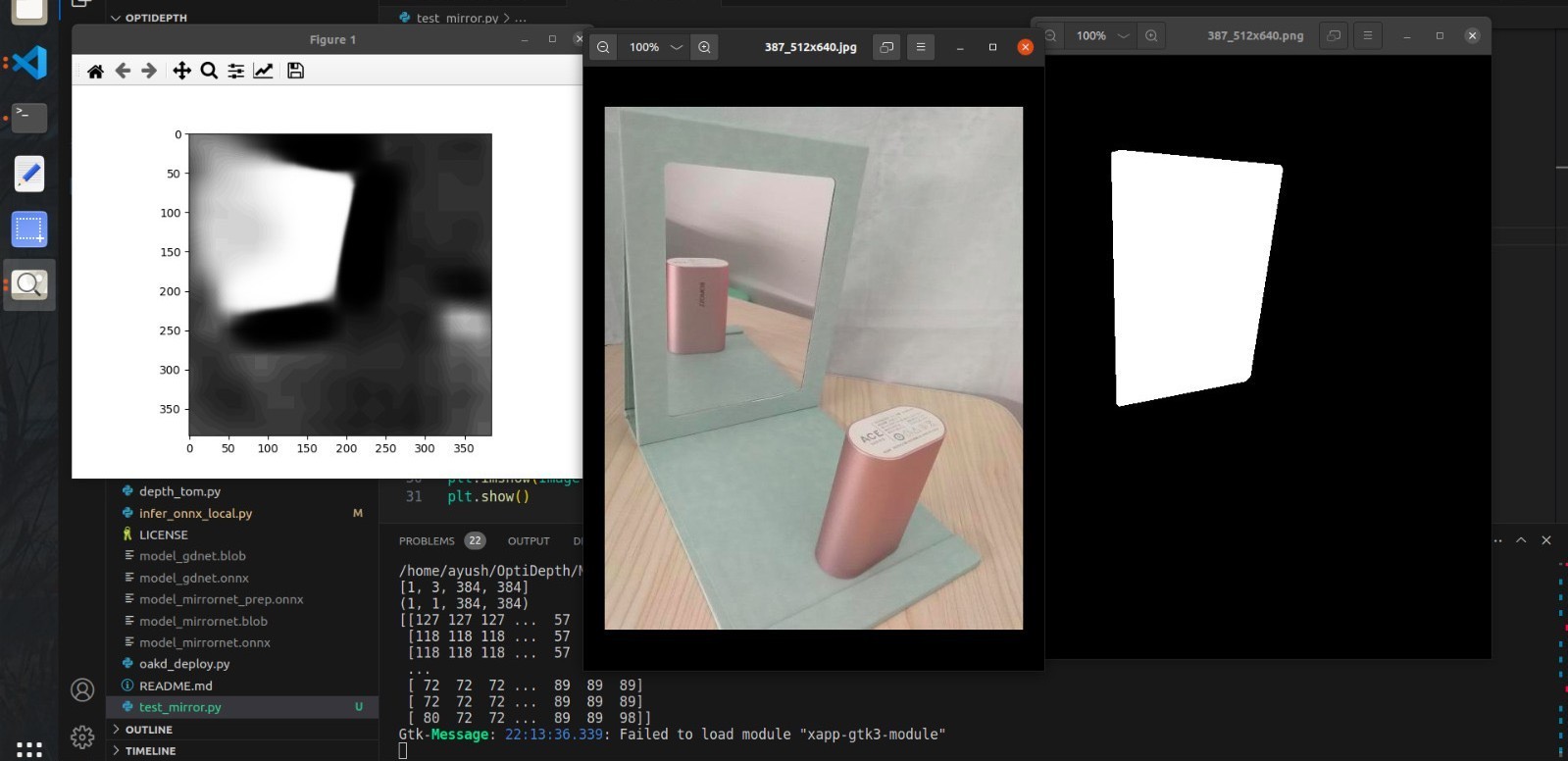Click the mirror photo in jpg viewer

[813, 368]
